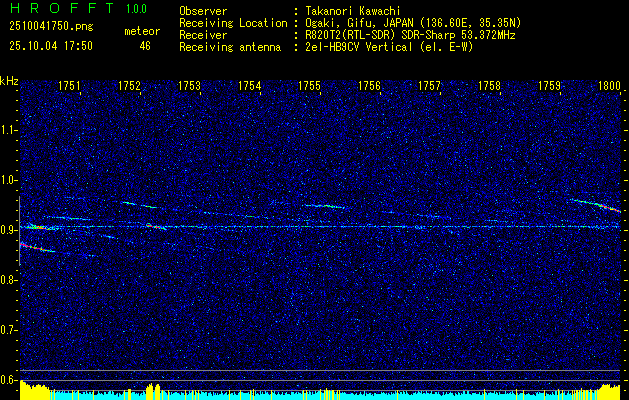Click the 0.9 kHz axis label
629x400 pixels.
(8, 230)
